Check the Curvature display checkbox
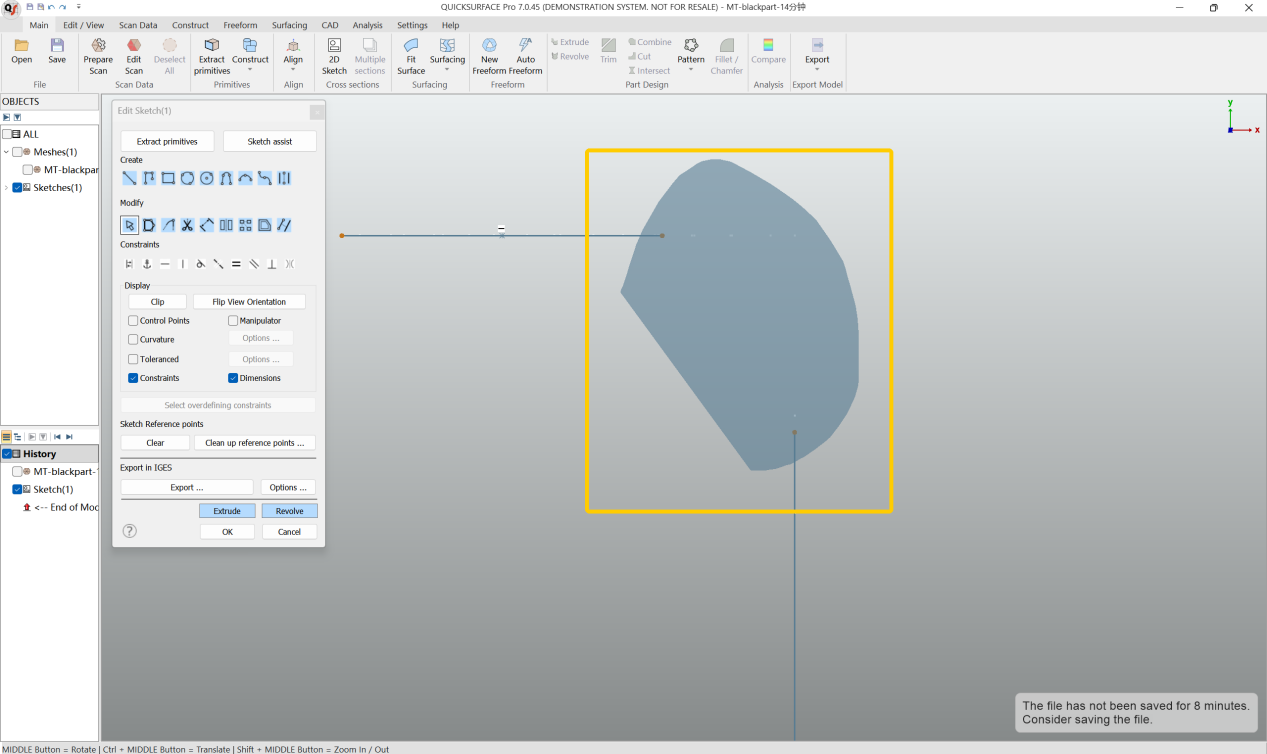This screenshot has height=754, width=1267. 132,339
